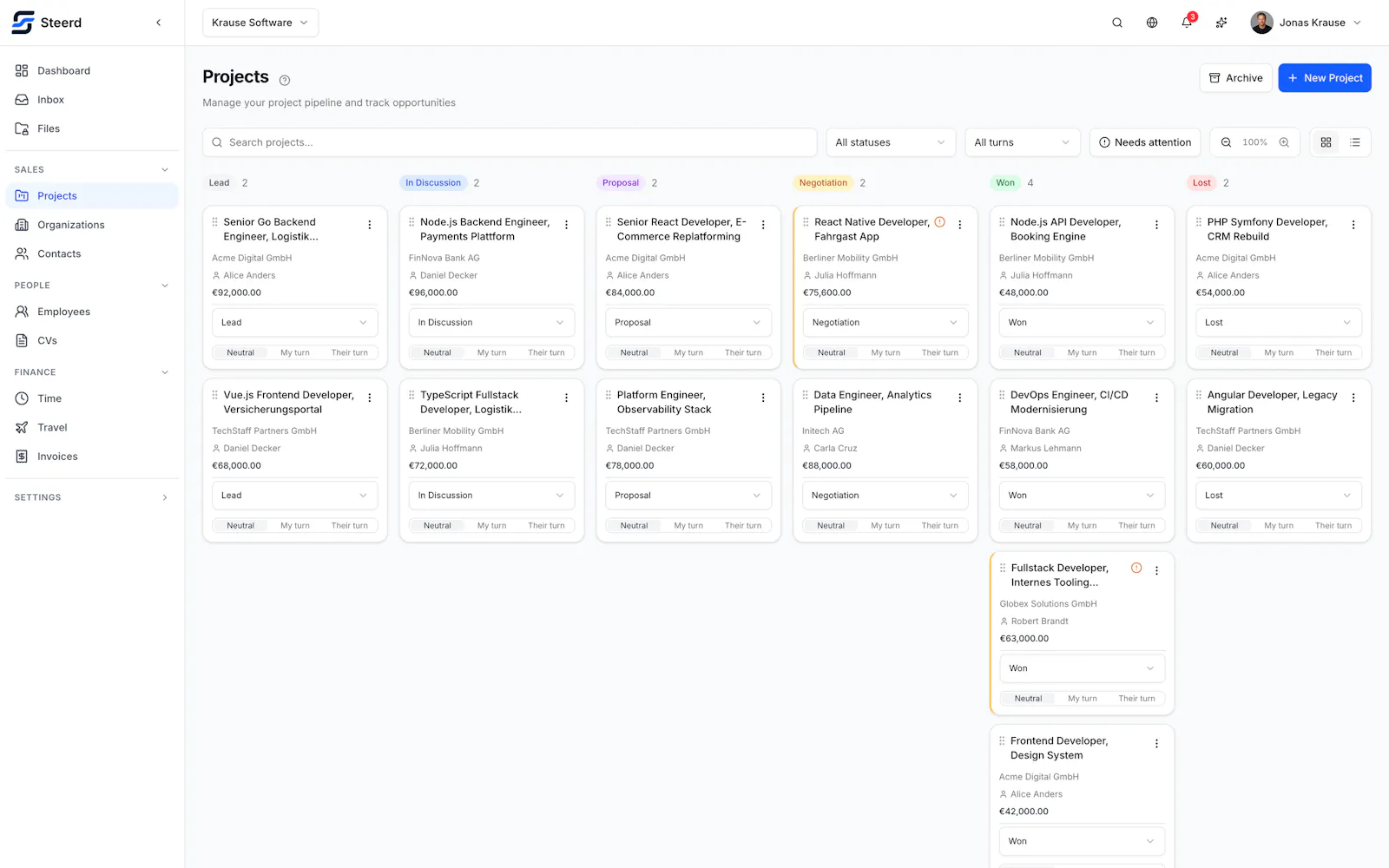Click €92,000.00 amount on Senior Go card

point(237,293)
